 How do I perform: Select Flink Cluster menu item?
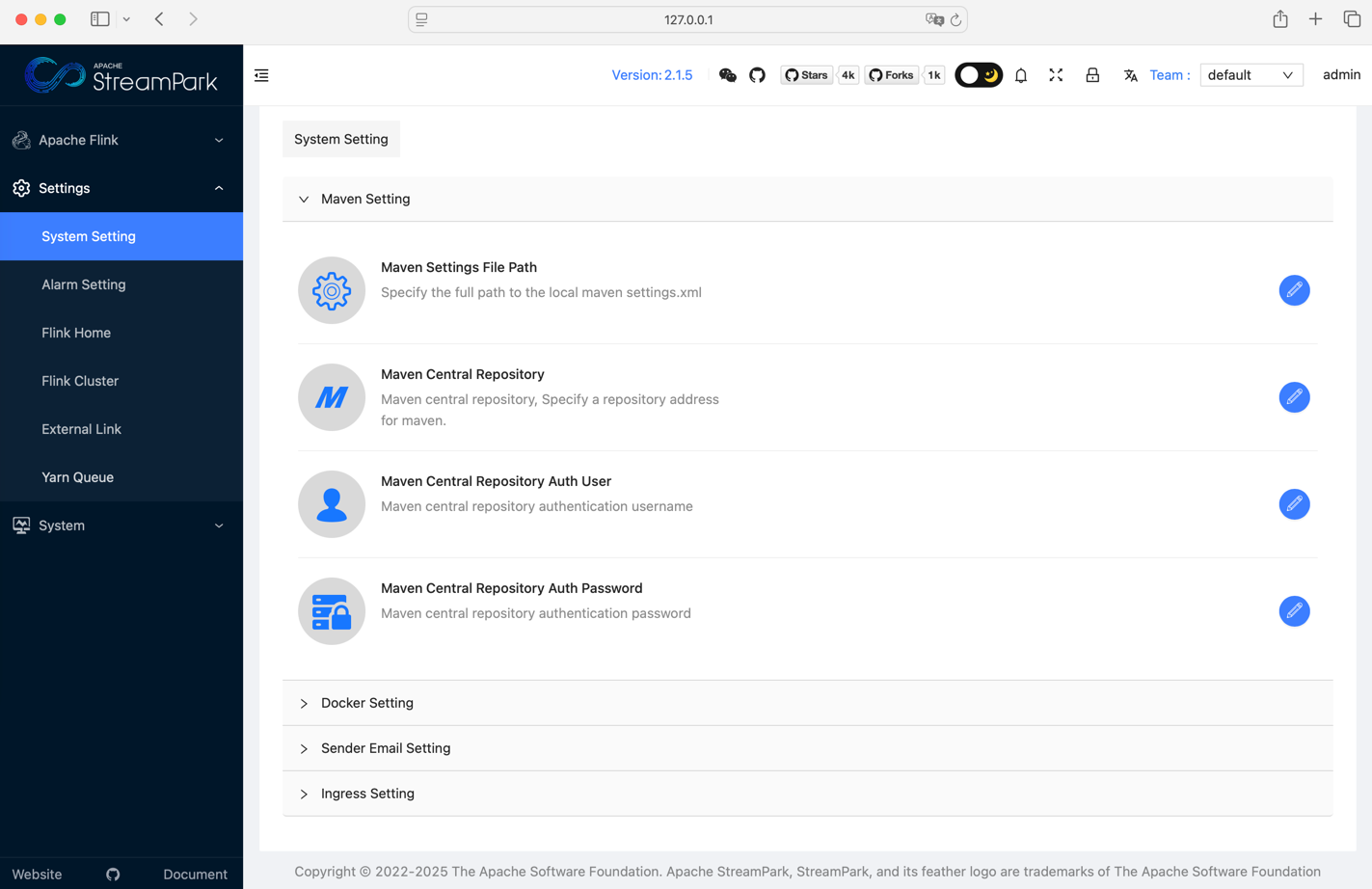click(80, 381)
